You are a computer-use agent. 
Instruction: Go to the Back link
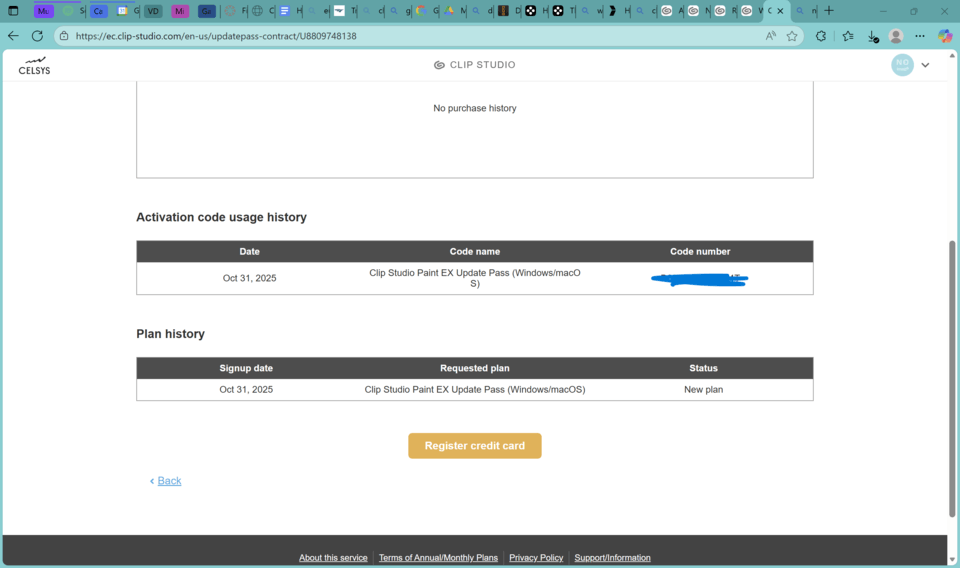pyautogui.click(x=169, y=481)
